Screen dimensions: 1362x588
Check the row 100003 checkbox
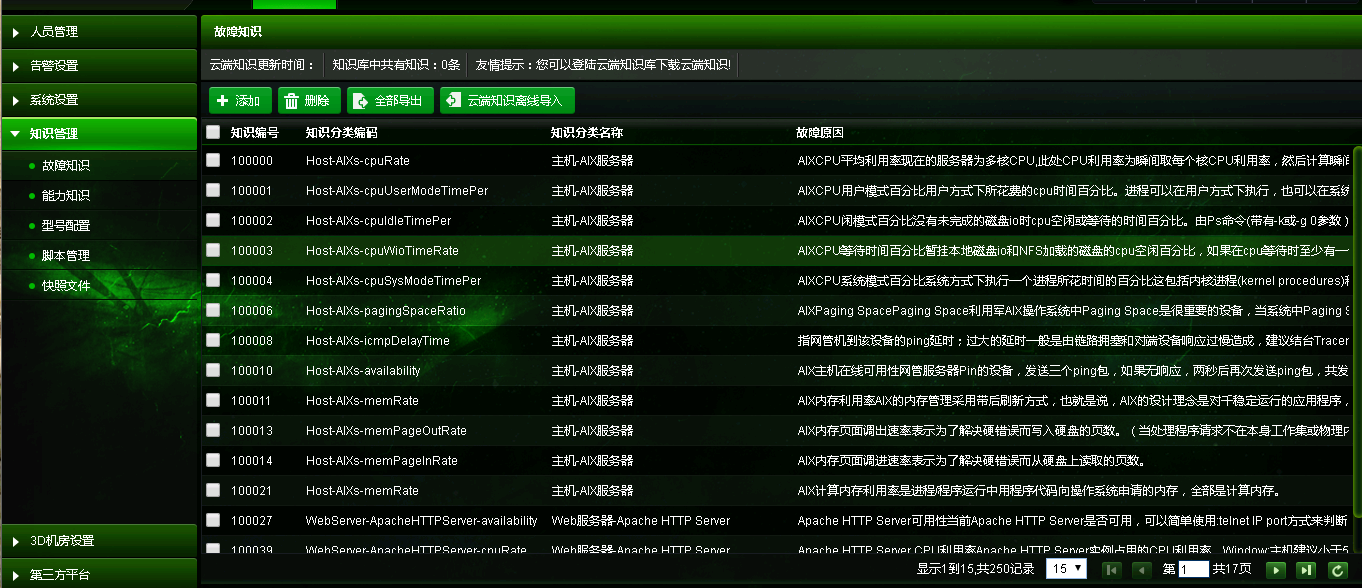pyautogui.click(x=213, y=250)
